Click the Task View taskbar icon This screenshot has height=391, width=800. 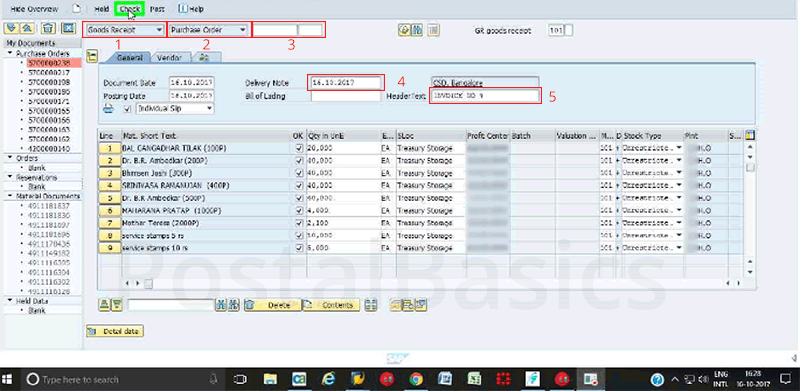[x=240, y=379]
